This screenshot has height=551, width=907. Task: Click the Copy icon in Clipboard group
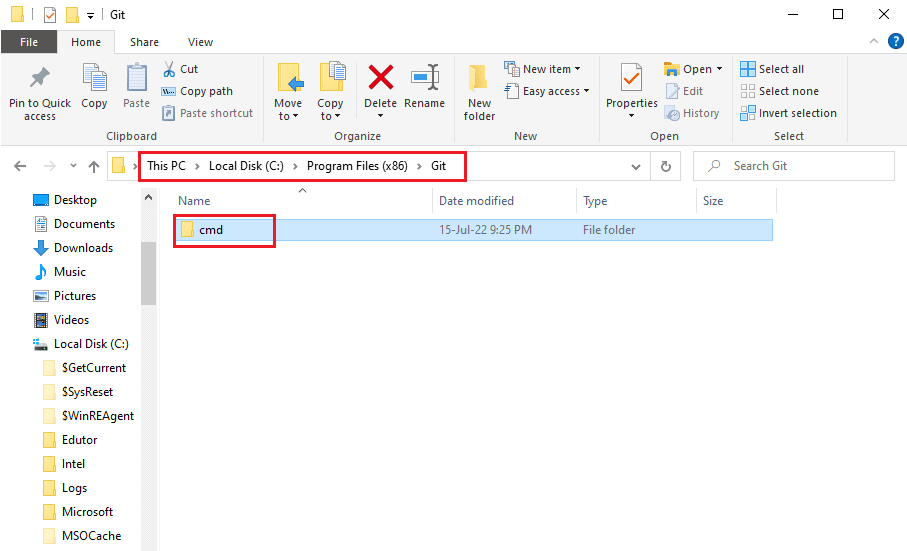(94, 78)
